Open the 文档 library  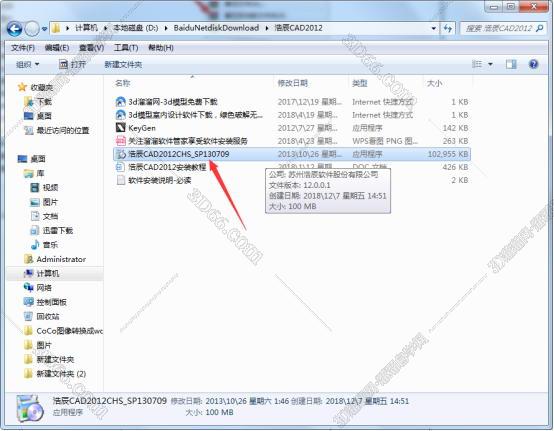(50, 216)
